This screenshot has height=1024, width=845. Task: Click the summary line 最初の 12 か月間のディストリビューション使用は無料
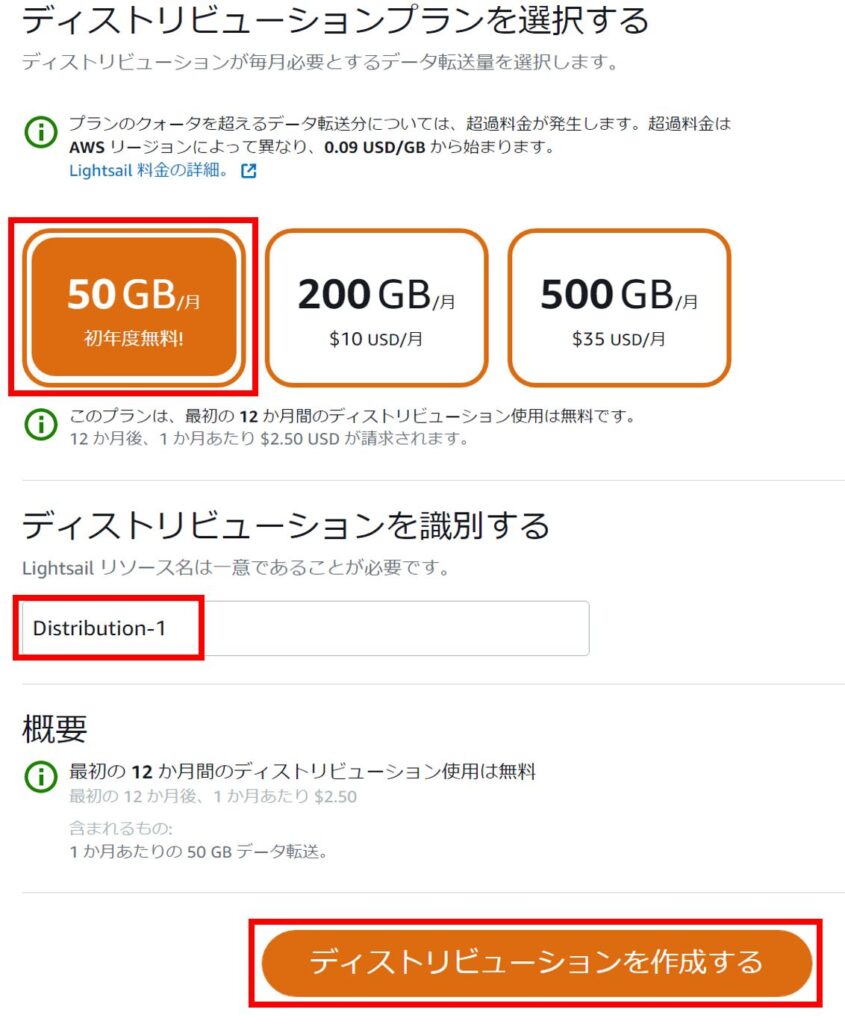tap(302, 772)
